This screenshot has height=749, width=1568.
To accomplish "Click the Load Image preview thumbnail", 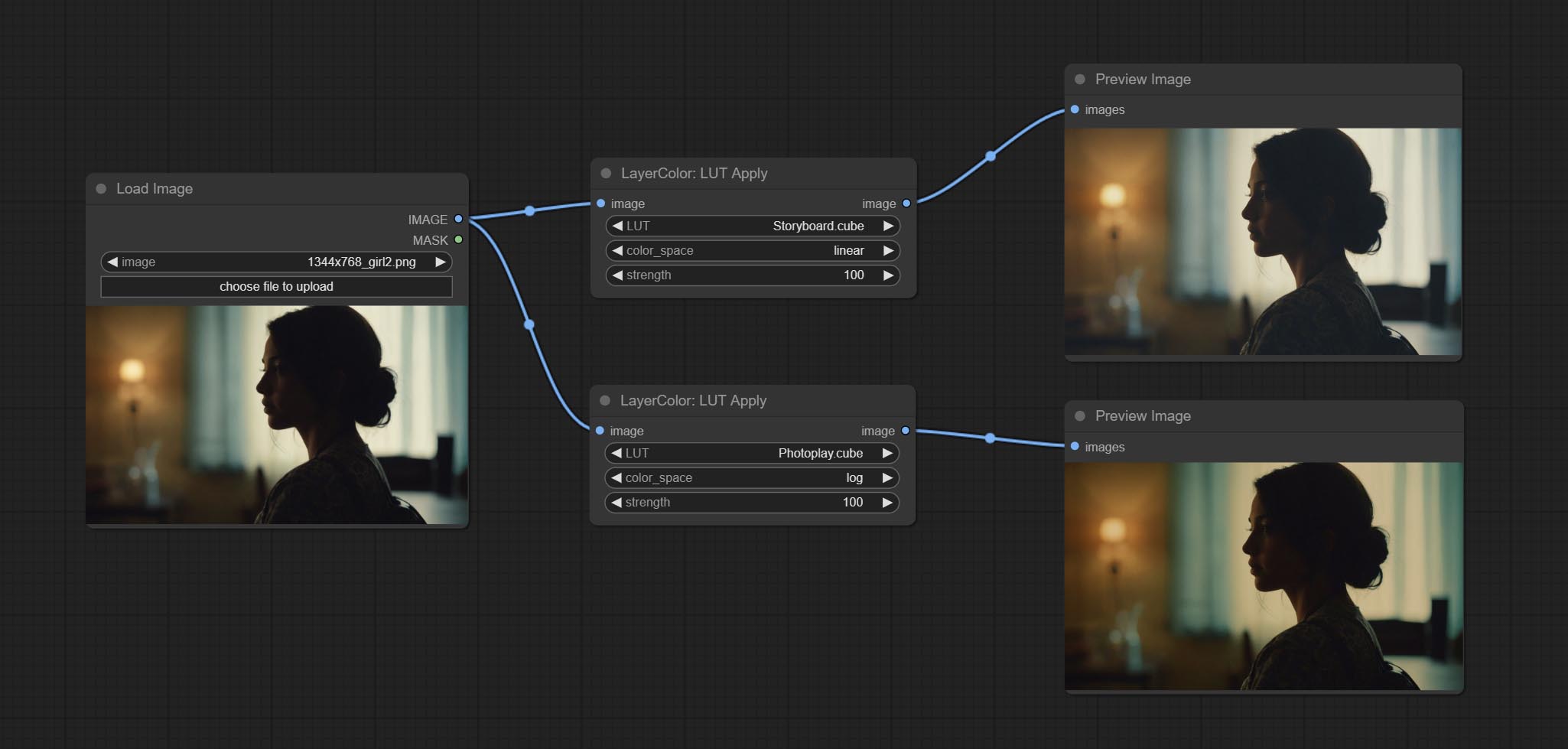I will tap(276, 415).
